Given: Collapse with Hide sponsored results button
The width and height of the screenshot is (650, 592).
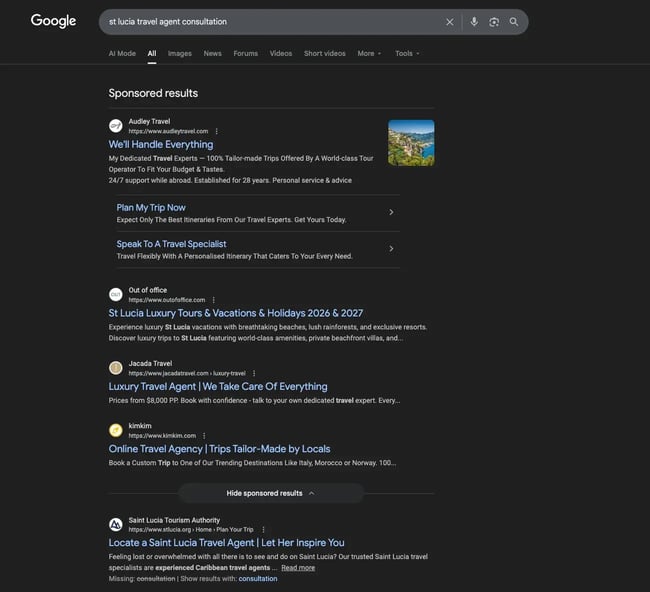Looking at the screenshot, I should pos(271,493).
